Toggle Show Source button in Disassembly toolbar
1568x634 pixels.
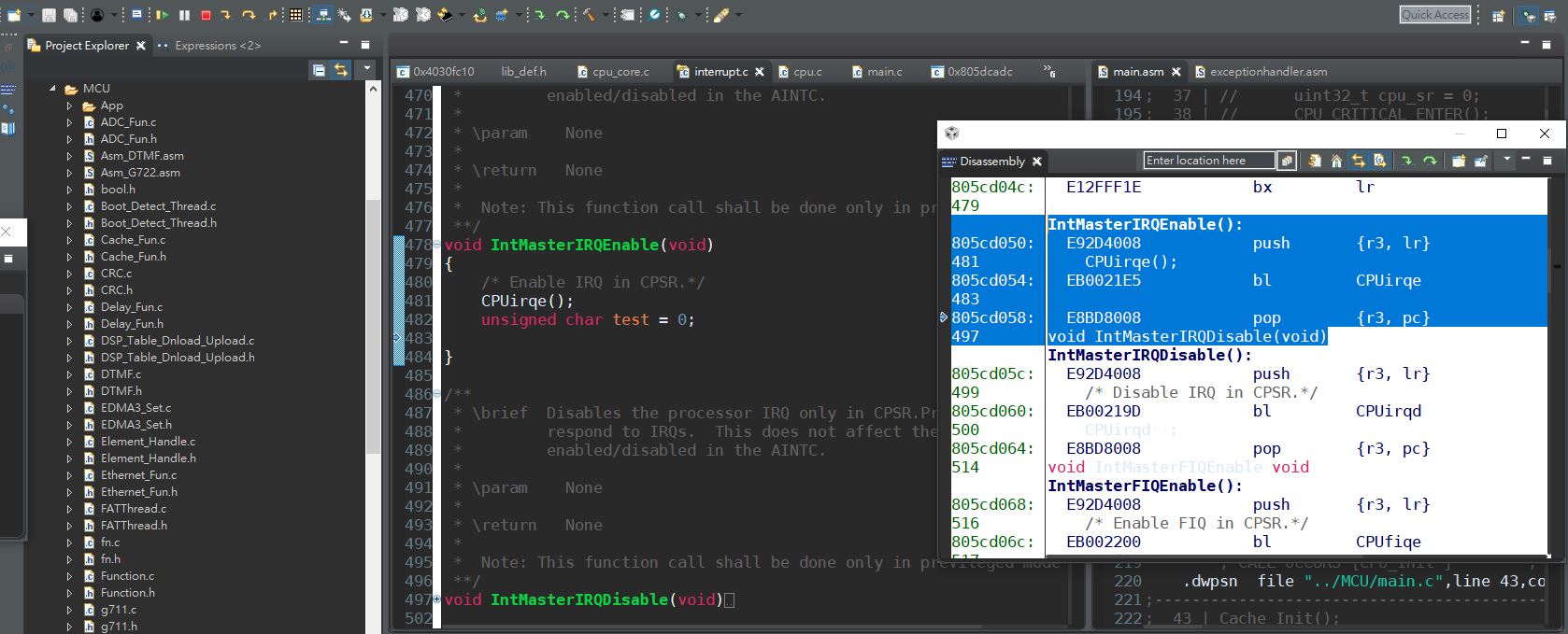1379,162
